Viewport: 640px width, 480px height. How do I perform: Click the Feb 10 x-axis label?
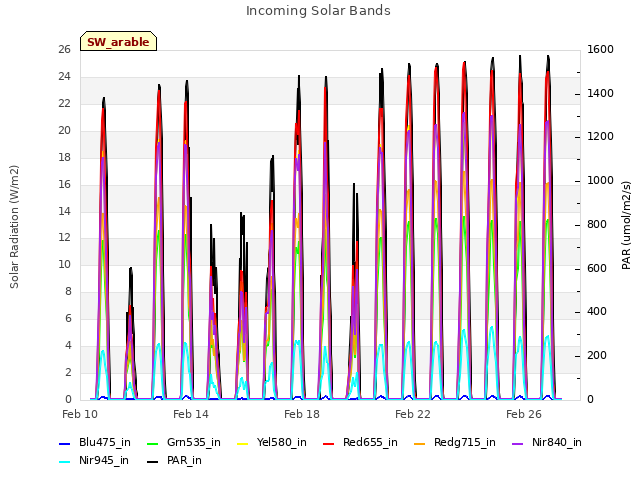coord(80,414)
